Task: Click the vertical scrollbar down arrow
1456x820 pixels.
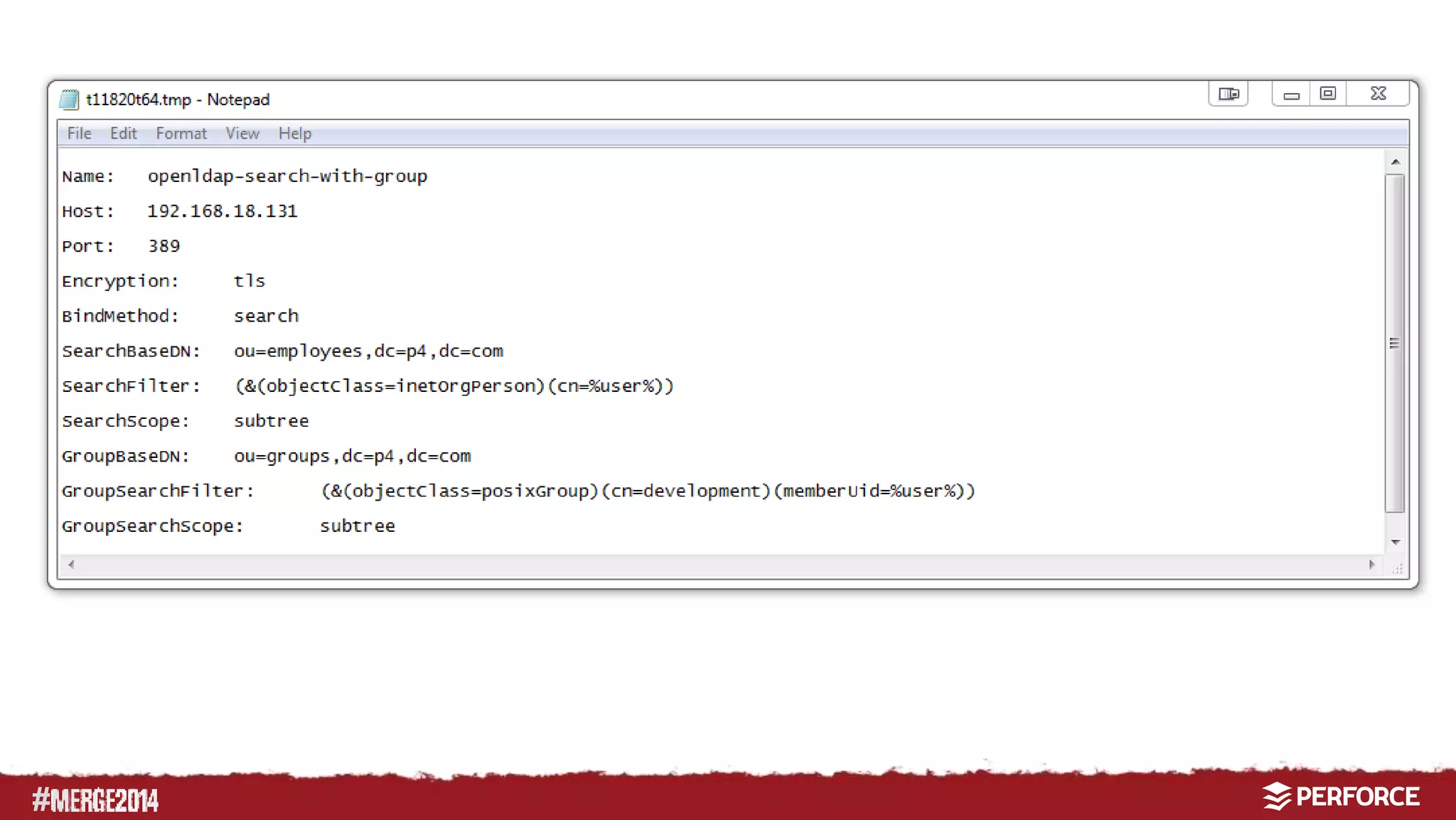Action: [1396, 543]
